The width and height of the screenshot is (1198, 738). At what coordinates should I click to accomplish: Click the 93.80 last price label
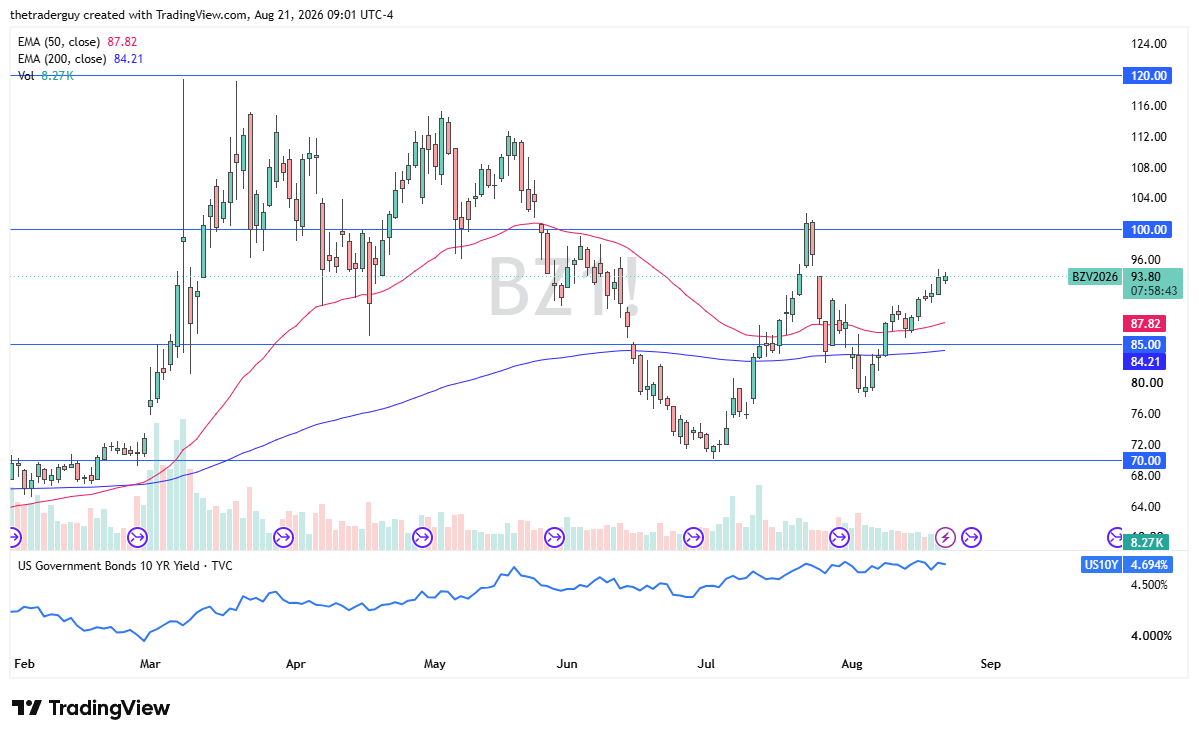[x=1146, y=277]
